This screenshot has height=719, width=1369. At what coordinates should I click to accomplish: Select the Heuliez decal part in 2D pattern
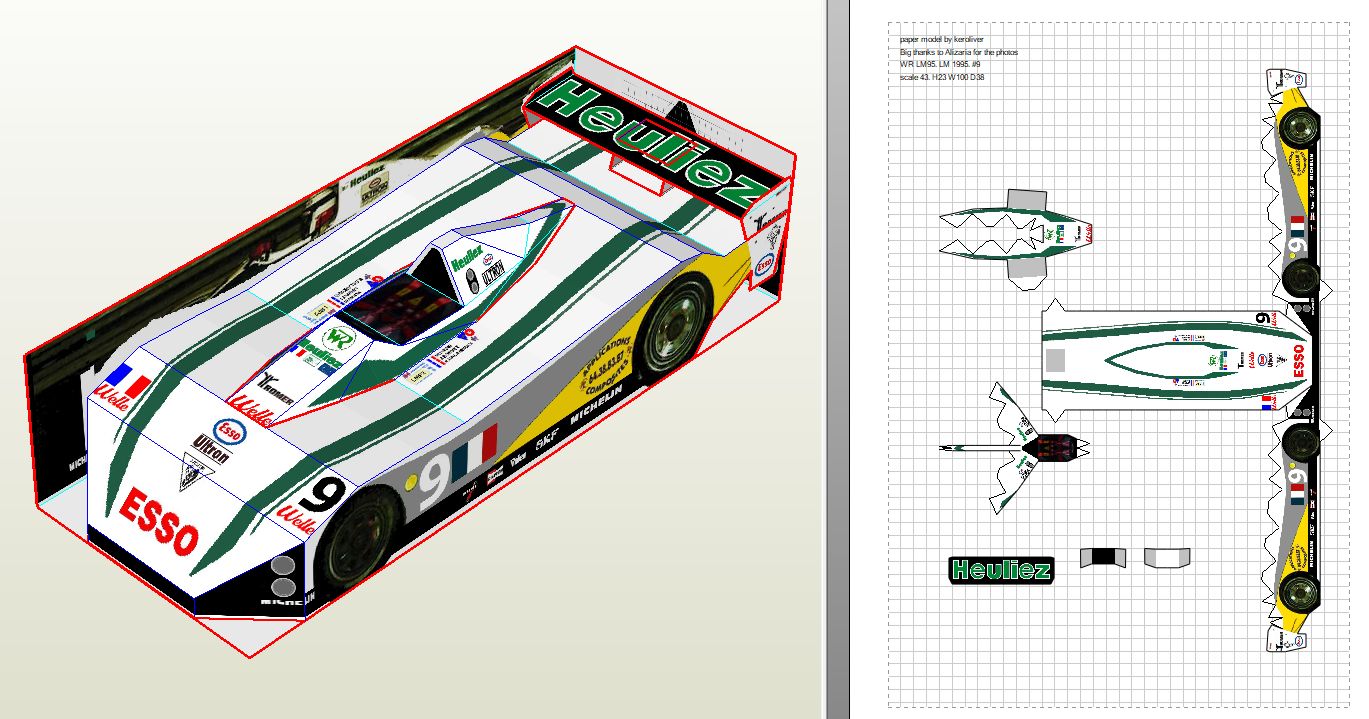(x=1001, y=570)
